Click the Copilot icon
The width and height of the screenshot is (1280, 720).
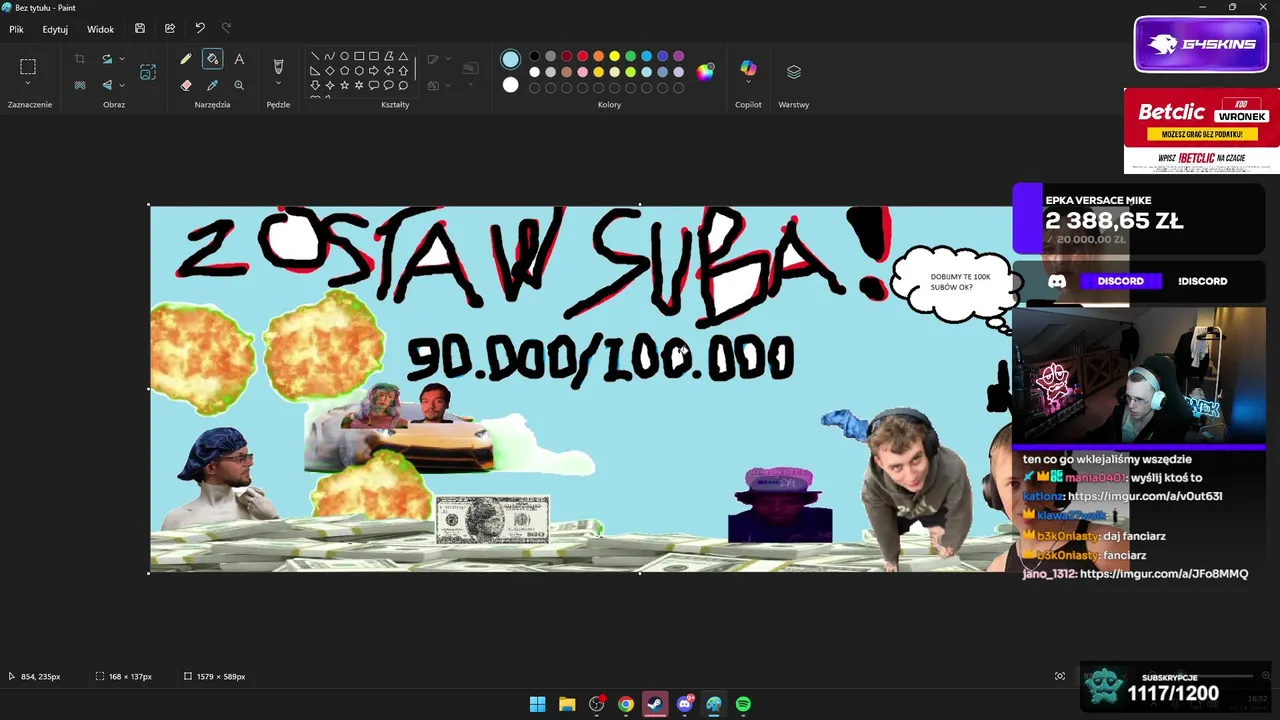[748, 68]
